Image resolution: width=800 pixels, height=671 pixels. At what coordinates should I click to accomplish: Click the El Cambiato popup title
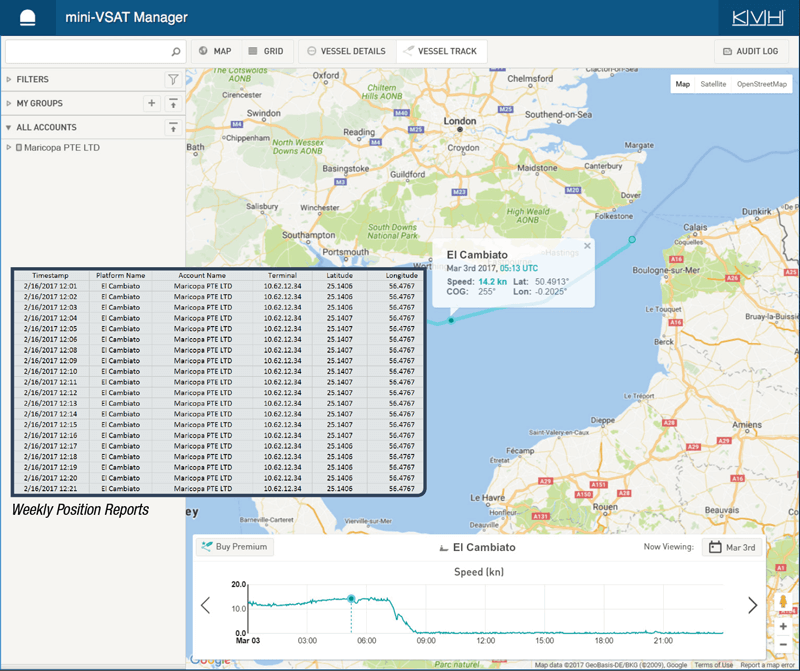point(477,255)
